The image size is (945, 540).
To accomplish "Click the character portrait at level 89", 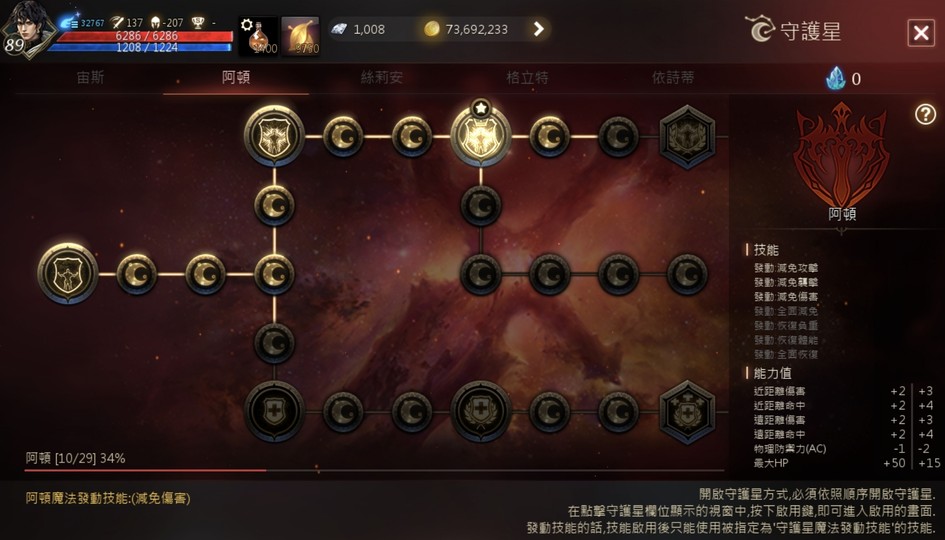I will [x=27, y=29].
